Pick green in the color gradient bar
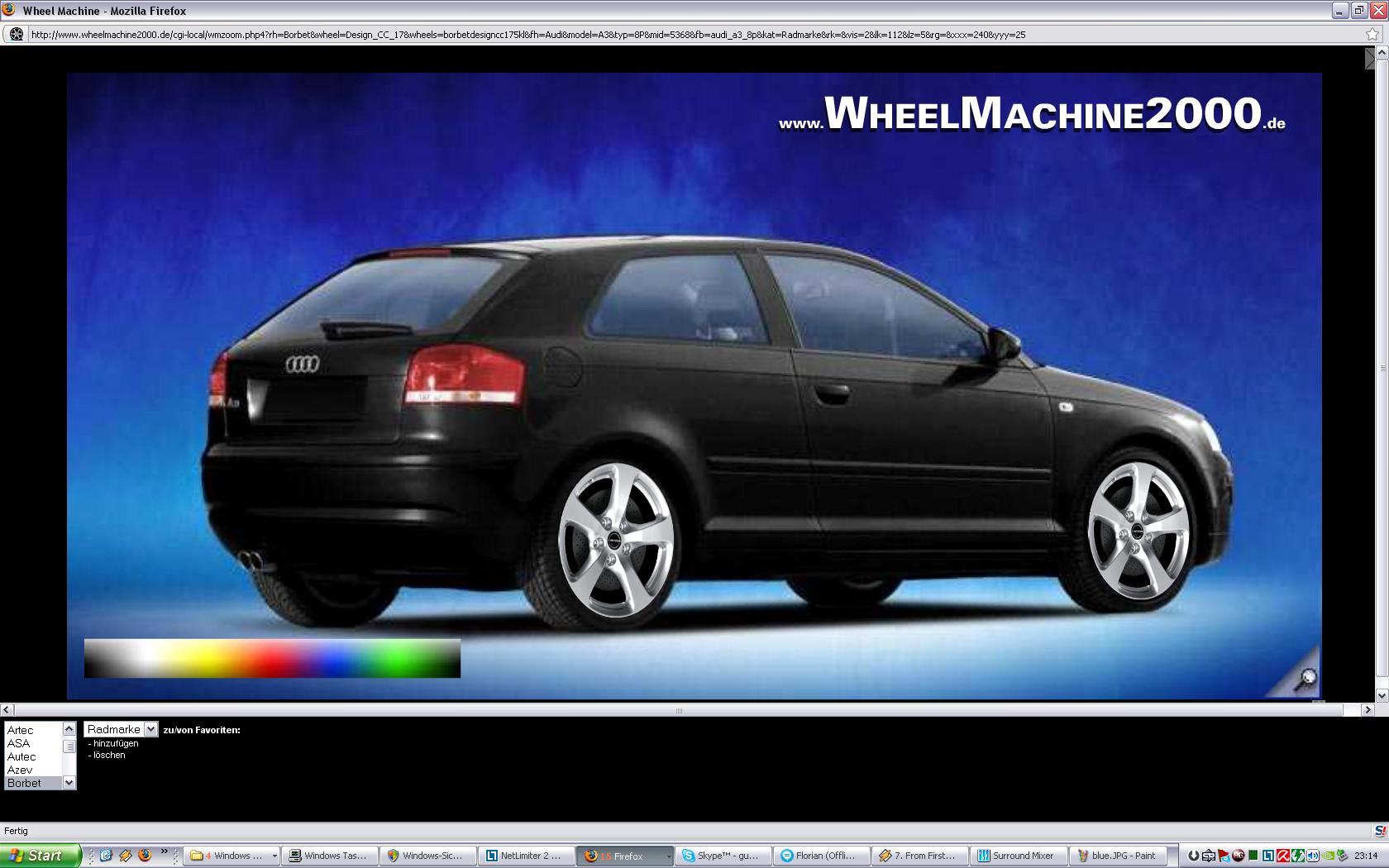This screenshot has width=1389, height=868. (x=397, y=659)
